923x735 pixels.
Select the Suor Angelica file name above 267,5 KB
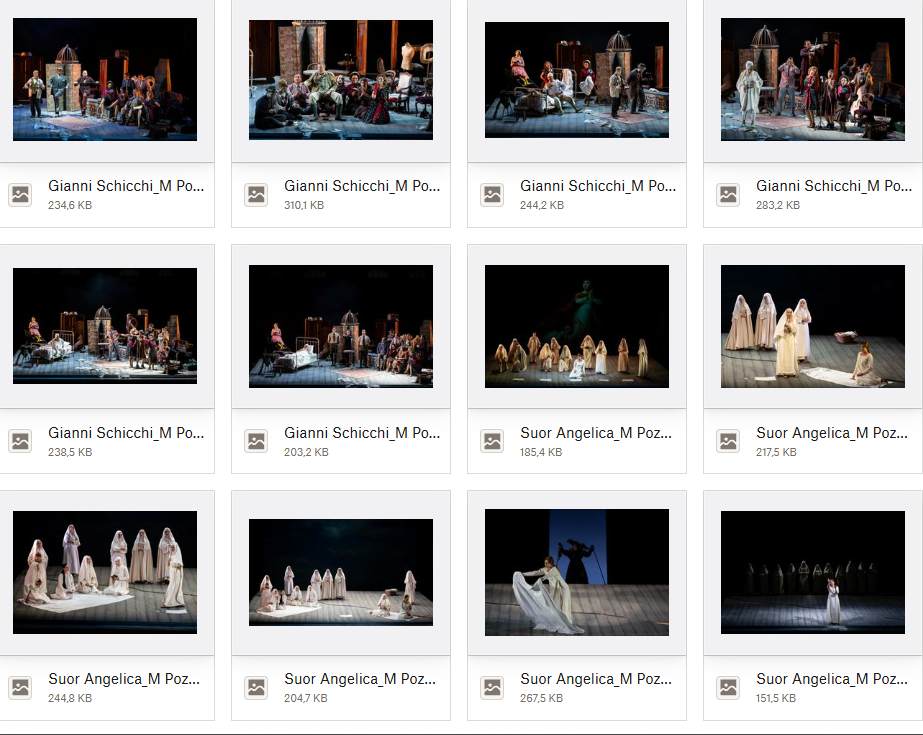(x=596, y=679)
